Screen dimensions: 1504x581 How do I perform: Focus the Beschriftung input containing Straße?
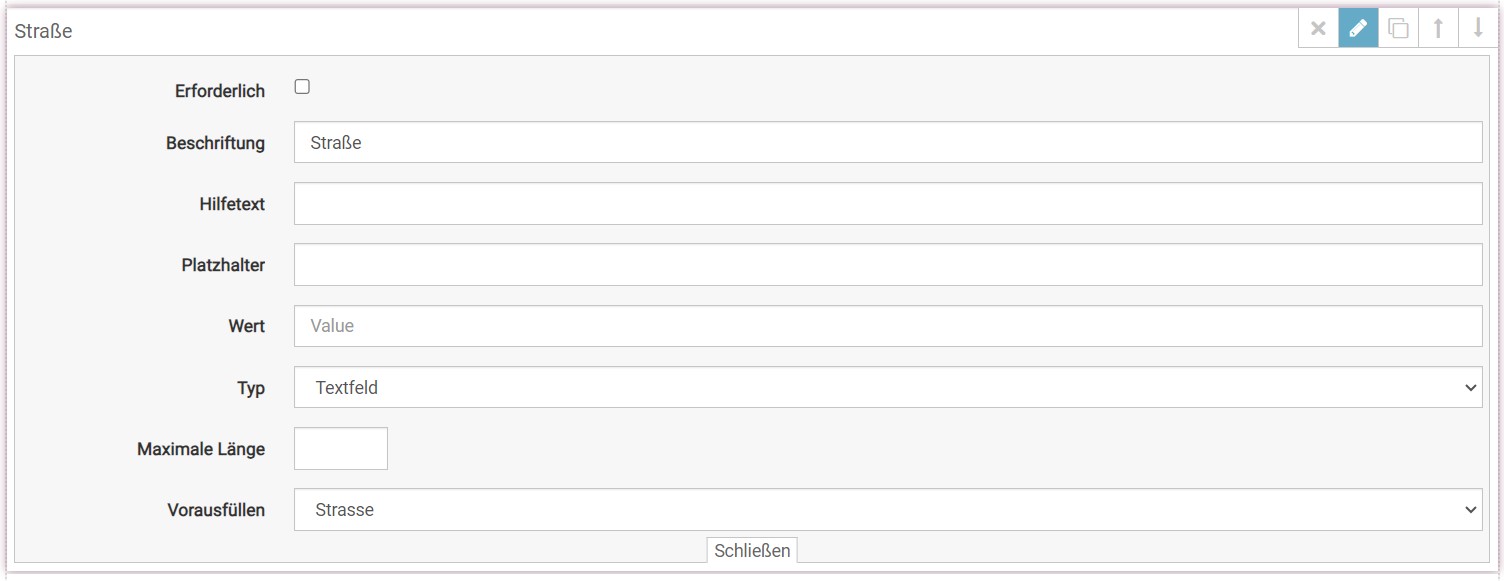(x=887, y=142)
